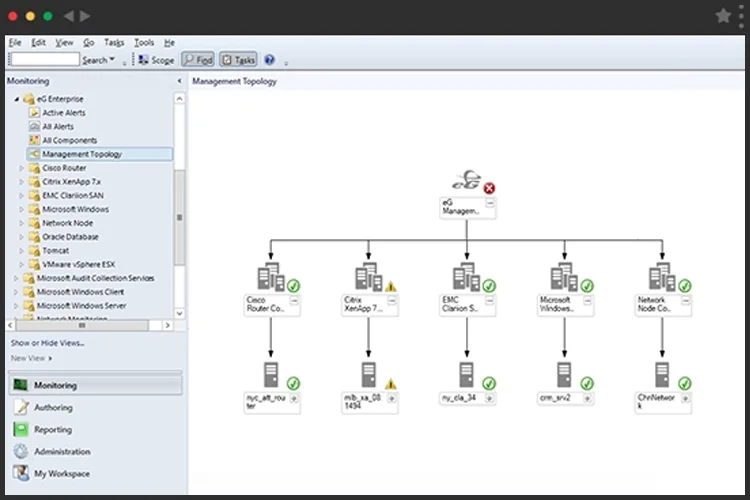Viewport: 750px width, 500px height.
Task: Toggle the Tasks pane button
Action: tap(238, 60)
